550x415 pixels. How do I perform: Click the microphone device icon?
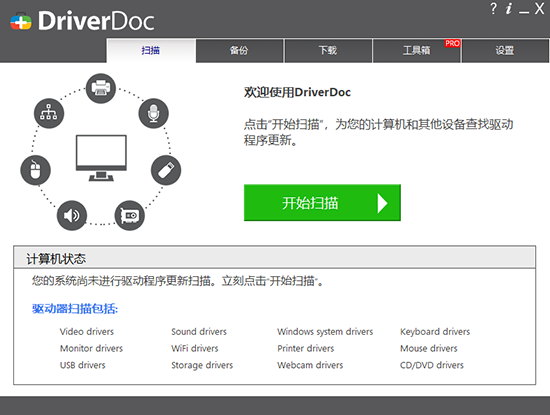point(153,113)
